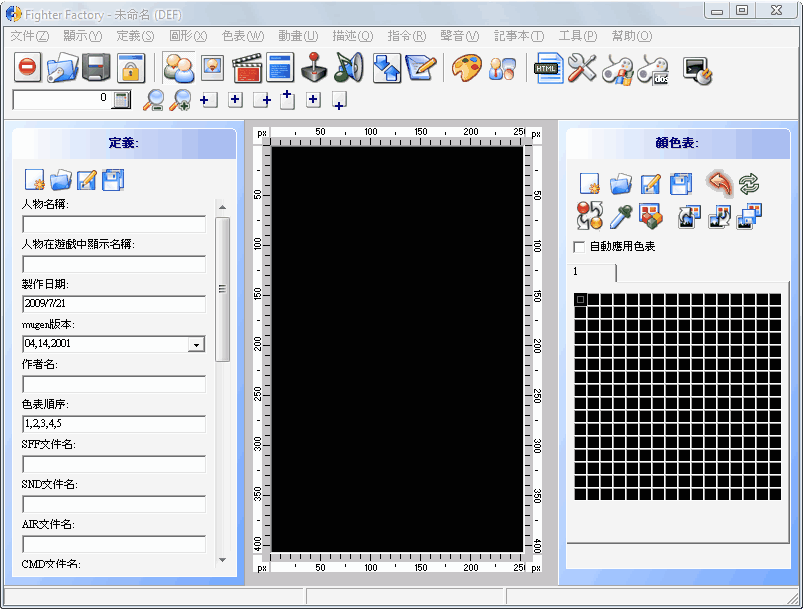Click the numeric value field showing 0
This screenshot has width=803, height=609.
[x=60, y=99]
